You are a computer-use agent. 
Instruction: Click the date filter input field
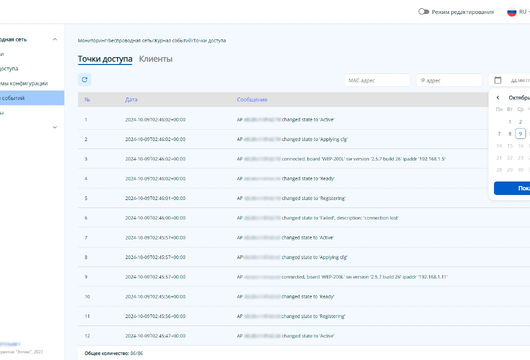pyautogui.click(x=510, y=80)
